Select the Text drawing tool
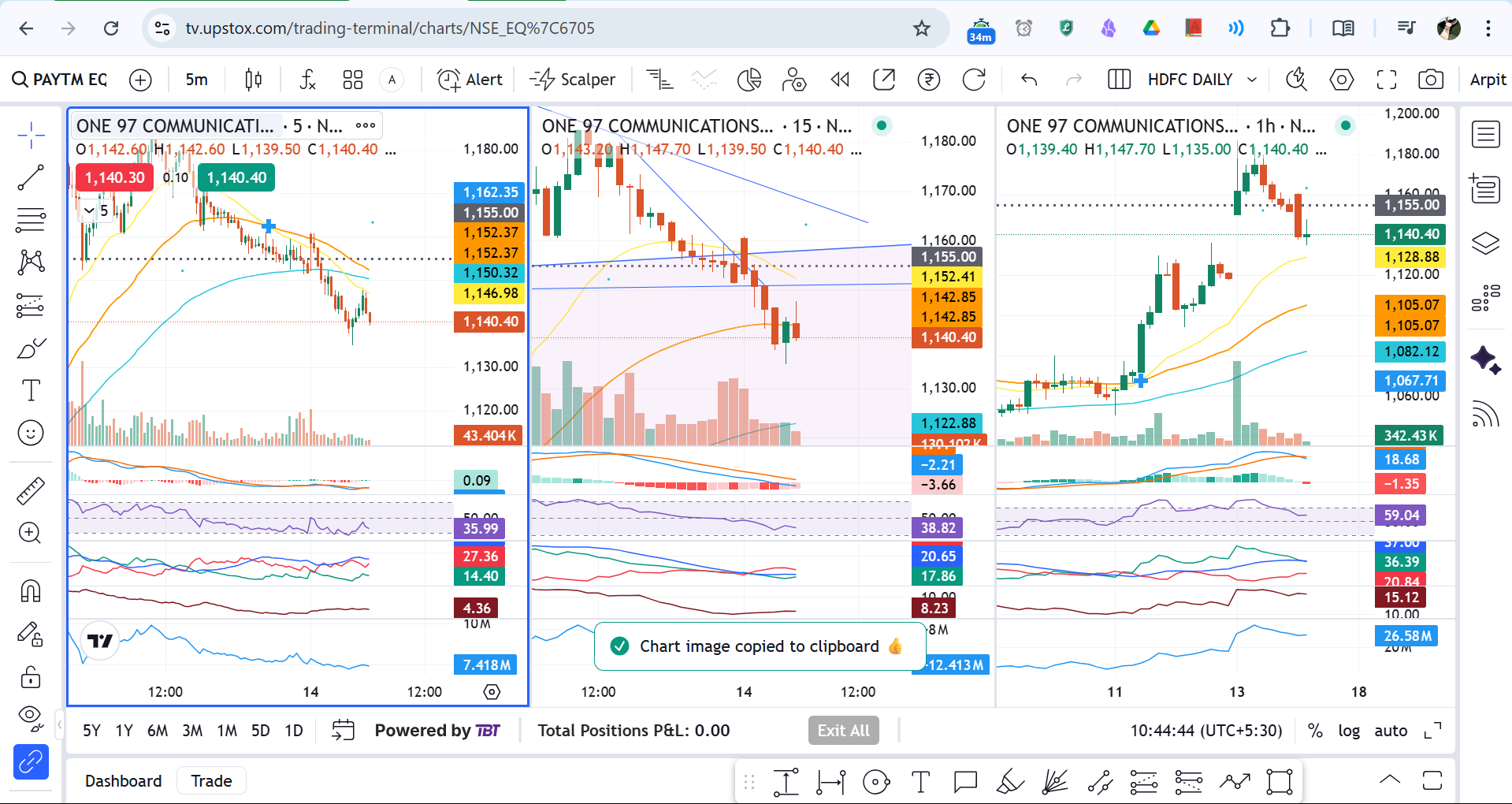1512x804 pixels. 31,390
